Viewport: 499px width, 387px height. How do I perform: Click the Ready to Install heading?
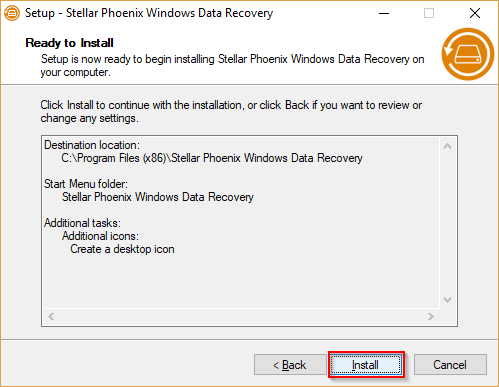click(69, 43)
